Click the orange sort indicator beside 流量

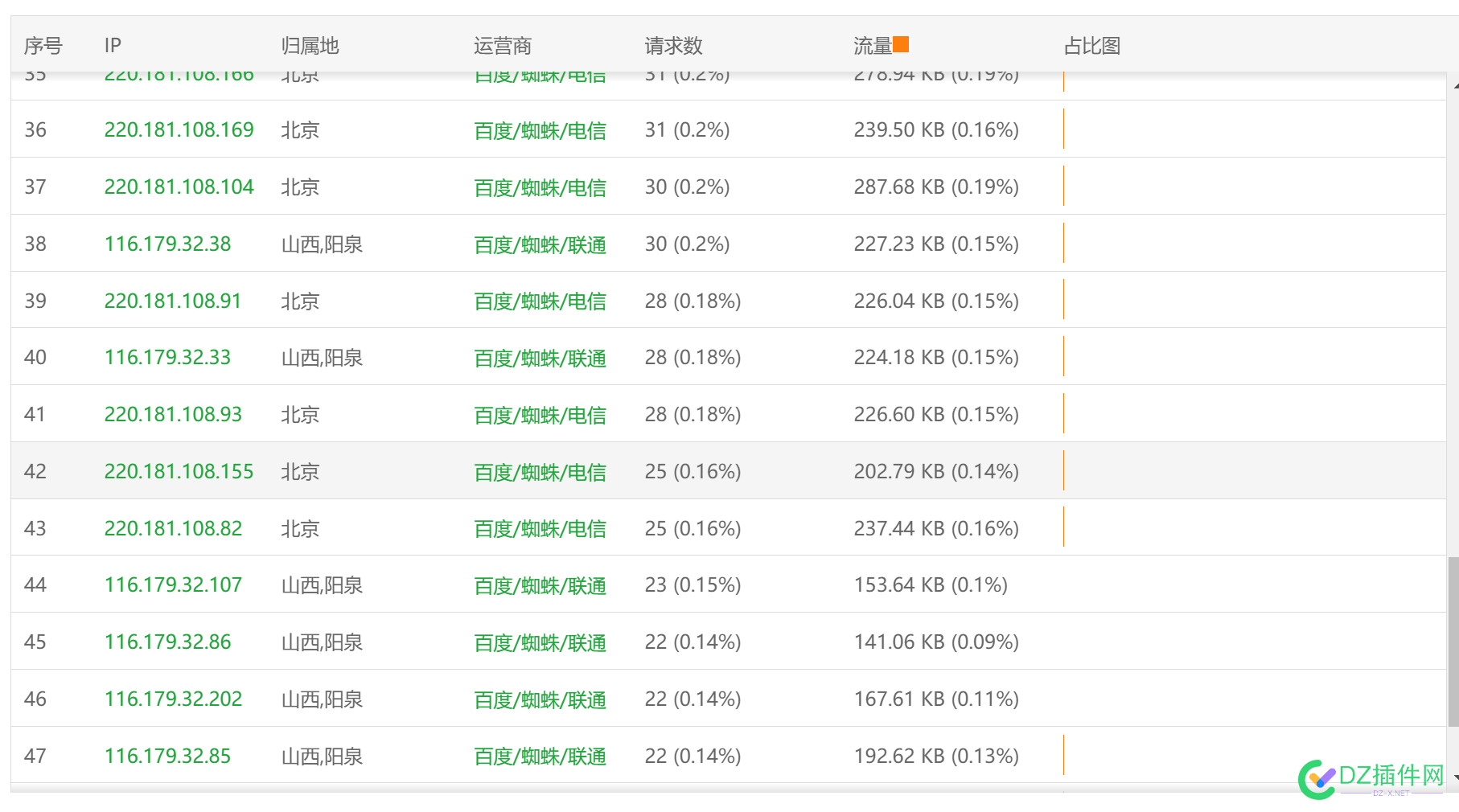tap(901, 44)
